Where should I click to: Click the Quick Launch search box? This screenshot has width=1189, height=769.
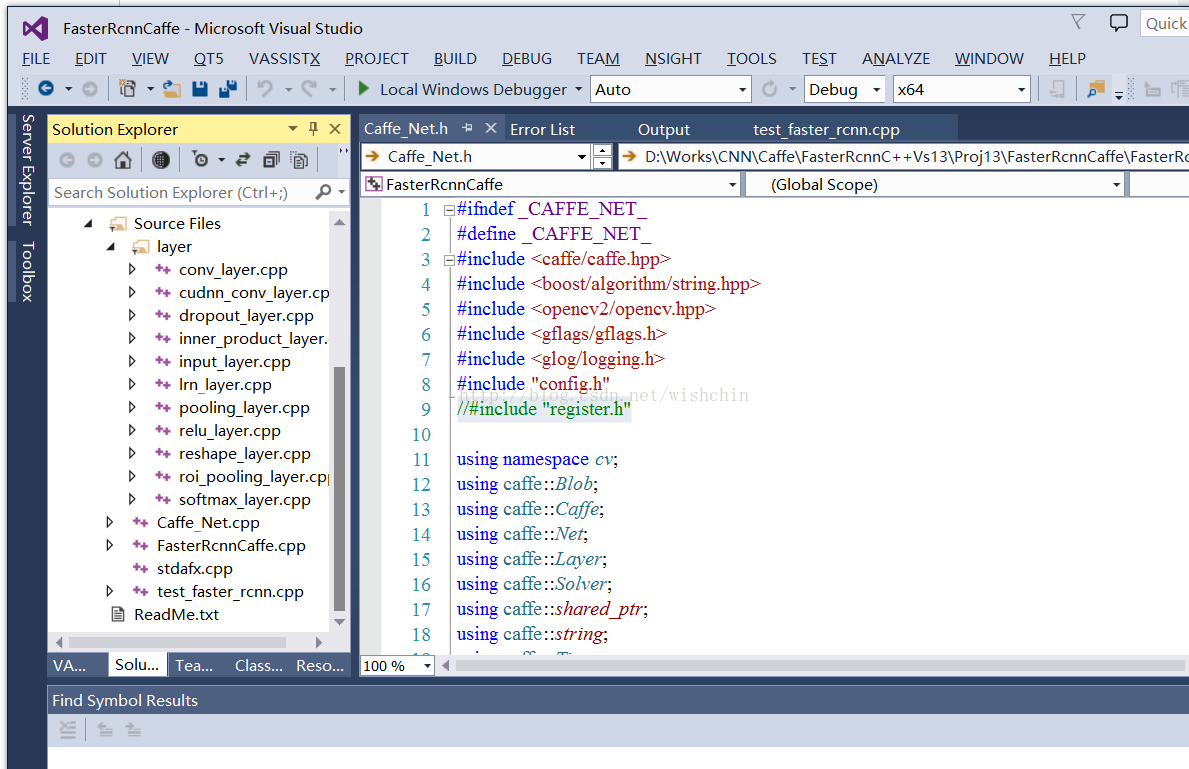pyautogui.click(x=1165, y=23)
